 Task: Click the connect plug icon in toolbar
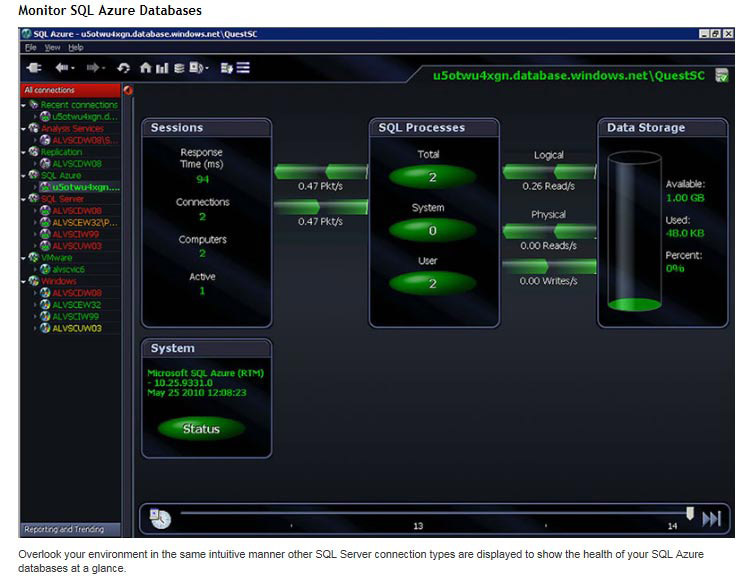pos(34,68)
